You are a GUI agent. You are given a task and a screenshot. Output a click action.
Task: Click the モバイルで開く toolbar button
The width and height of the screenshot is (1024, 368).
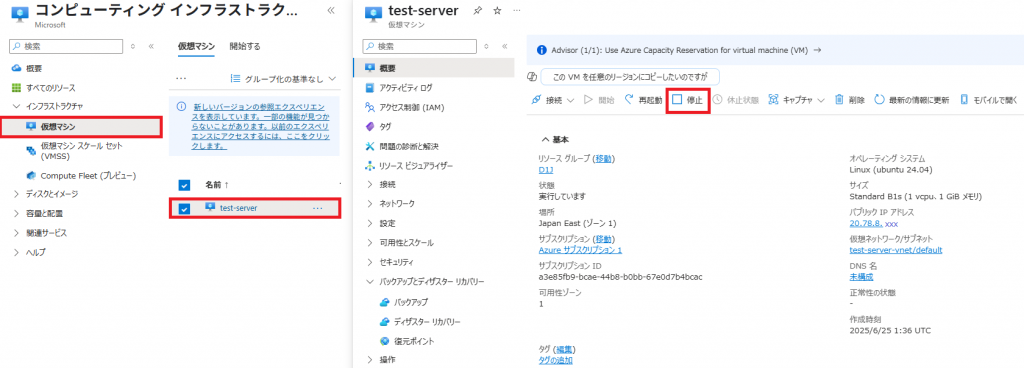[989, 100]
